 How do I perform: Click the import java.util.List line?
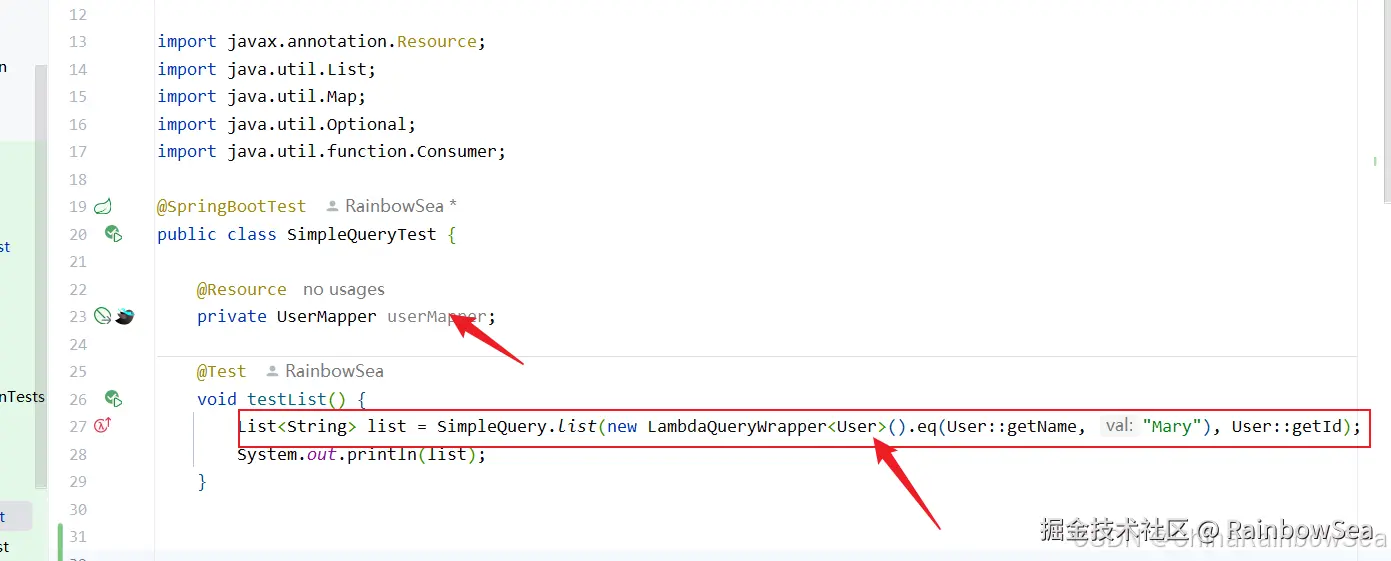tap(266, 69)
